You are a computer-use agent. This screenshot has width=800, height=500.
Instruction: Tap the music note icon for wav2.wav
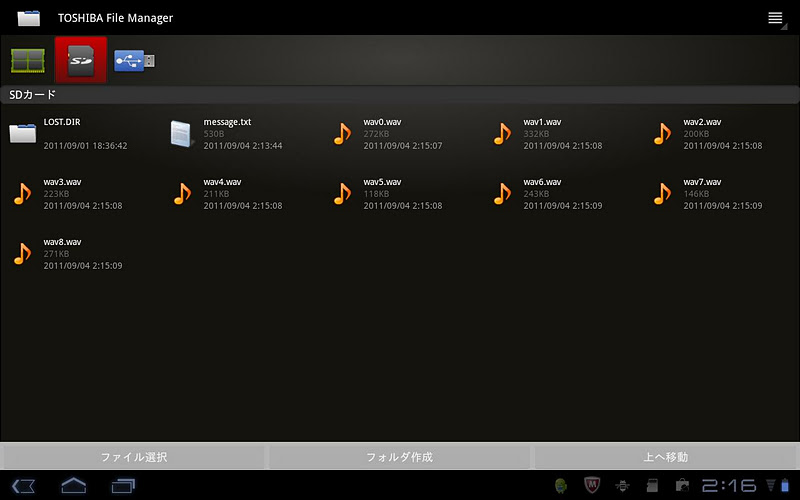pos(662,134)
